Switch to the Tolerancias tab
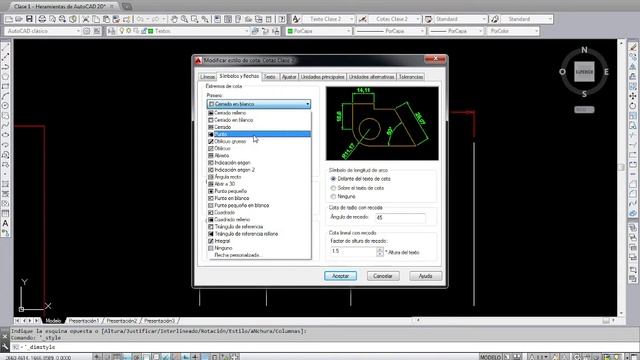The height and width of the screenshot is (360, 640). coord(411,77)
